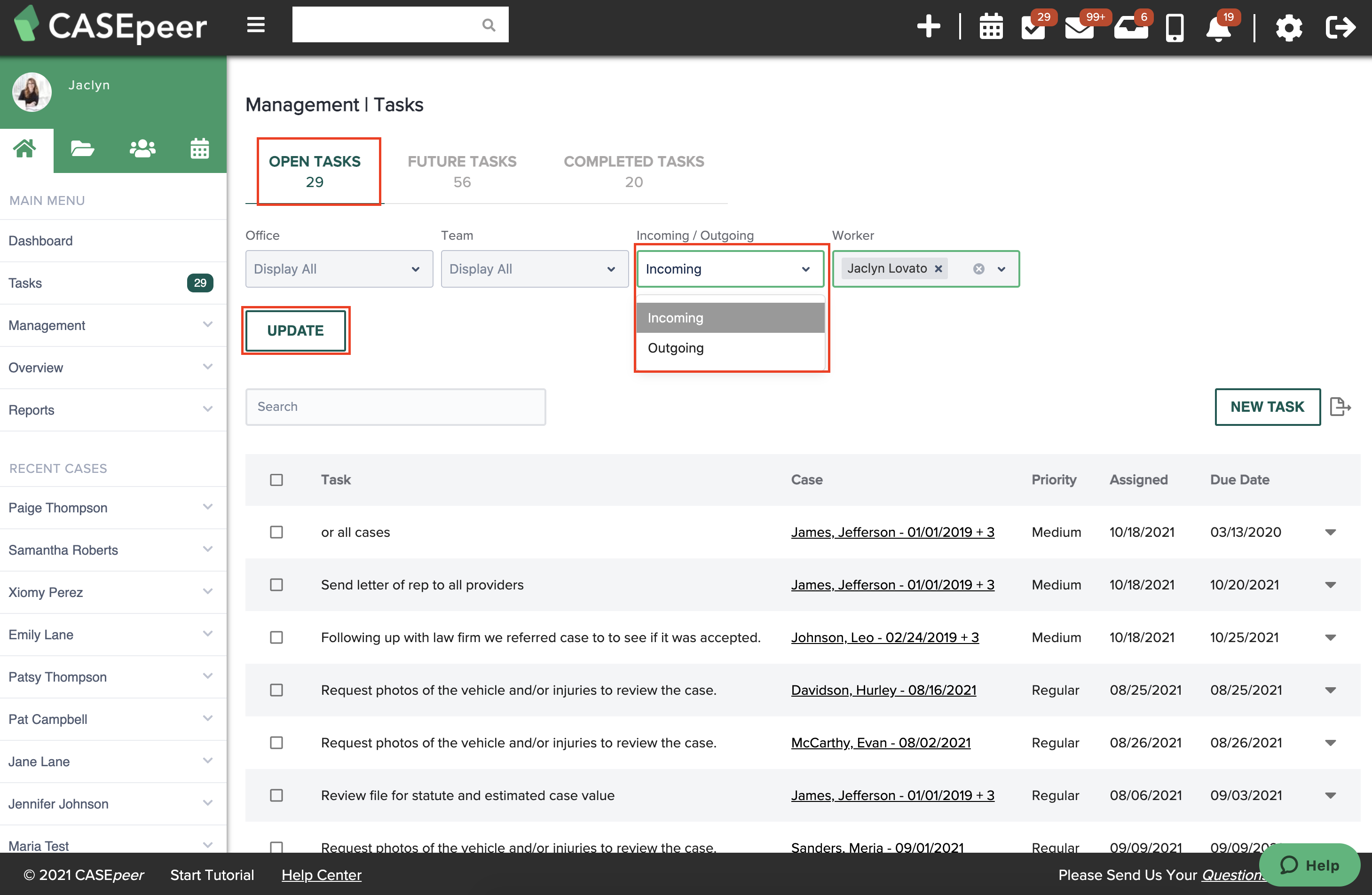Open the cases folder icon in sidebar
The width and height of the screenshot is (1372, 895).
[x=82, y=149]
